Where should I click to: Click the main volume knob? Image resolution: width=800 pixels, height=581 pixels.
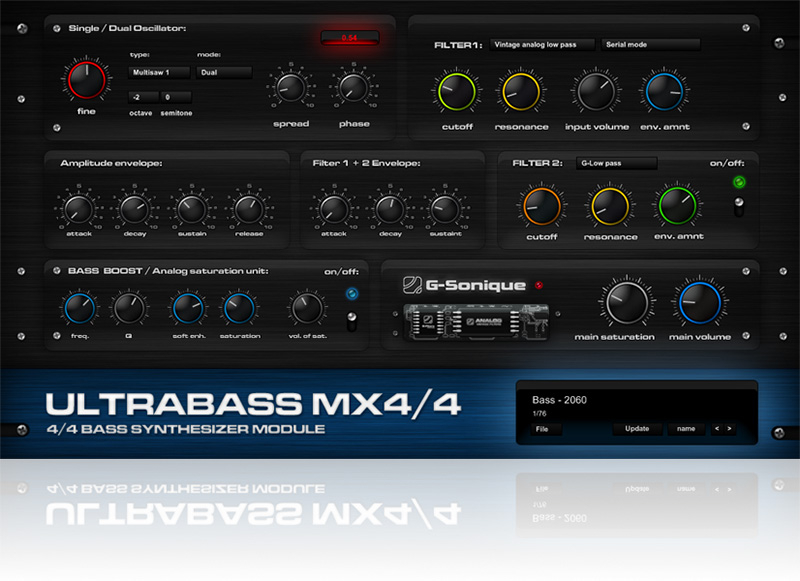click(x=699, y=302)
